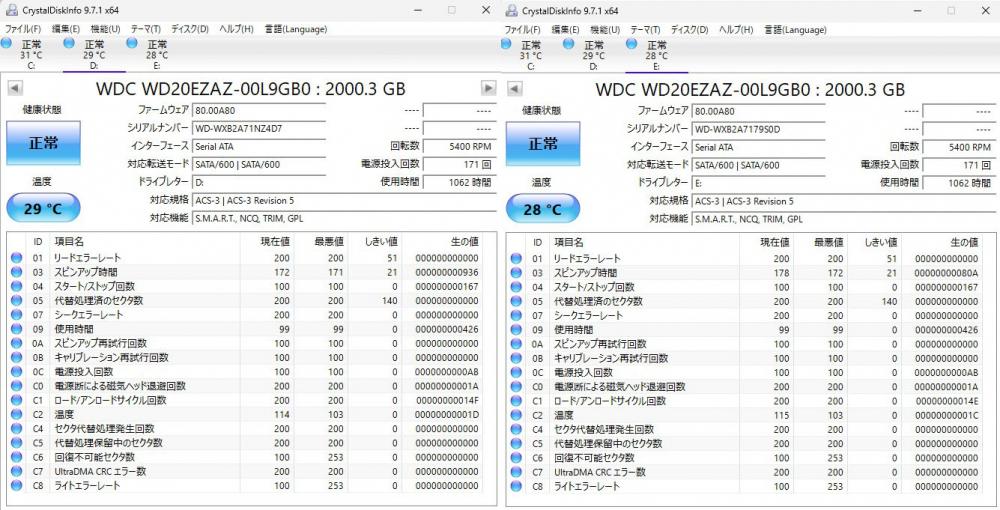Viewport: 1000px width, 510px height.
Task: Open 編集(E) menu in right window
Action: click(565, 30)
